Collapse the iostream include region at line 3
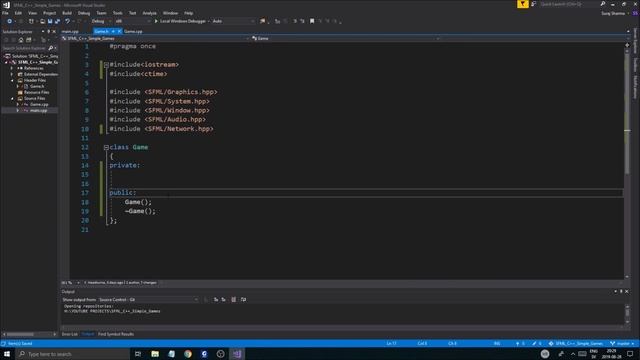640x360 pixels. [106, 65]
